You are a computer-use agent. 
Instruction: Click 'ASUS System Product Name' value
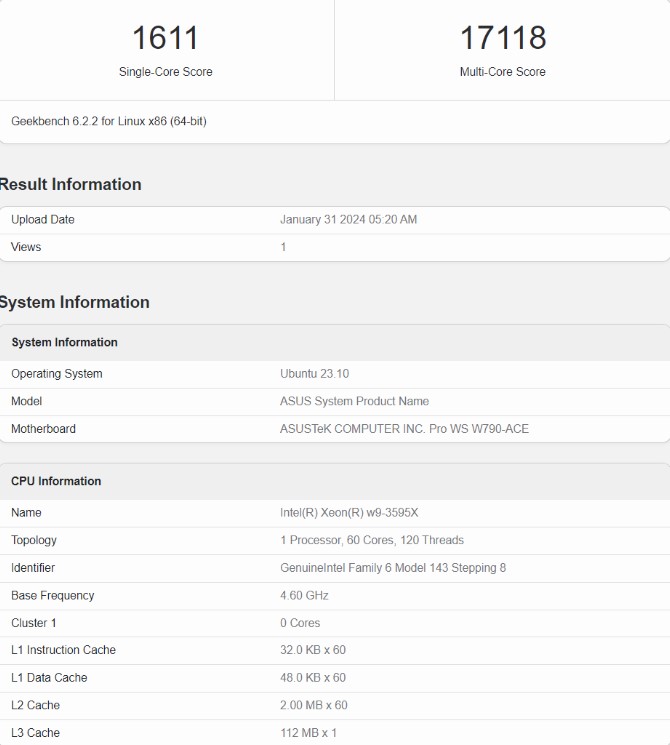(x=354, y=401)
